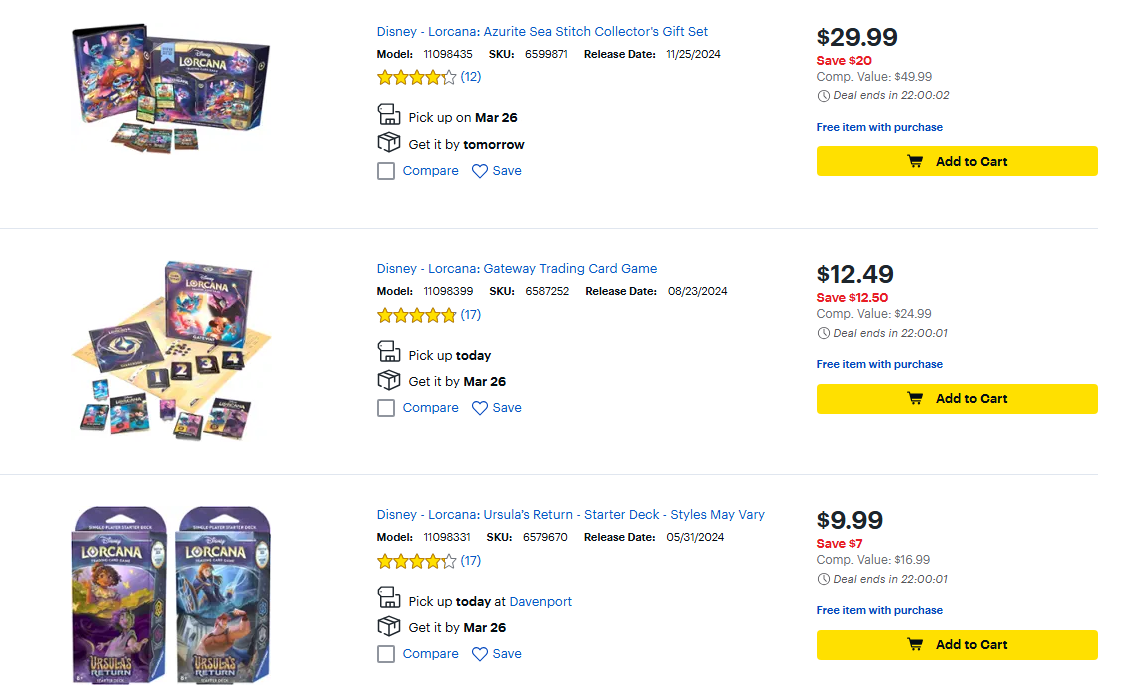This screenshot has height=699, width=1122.
Task: Open Gateway Trading Card Game product image
Action: coord(172,350)
